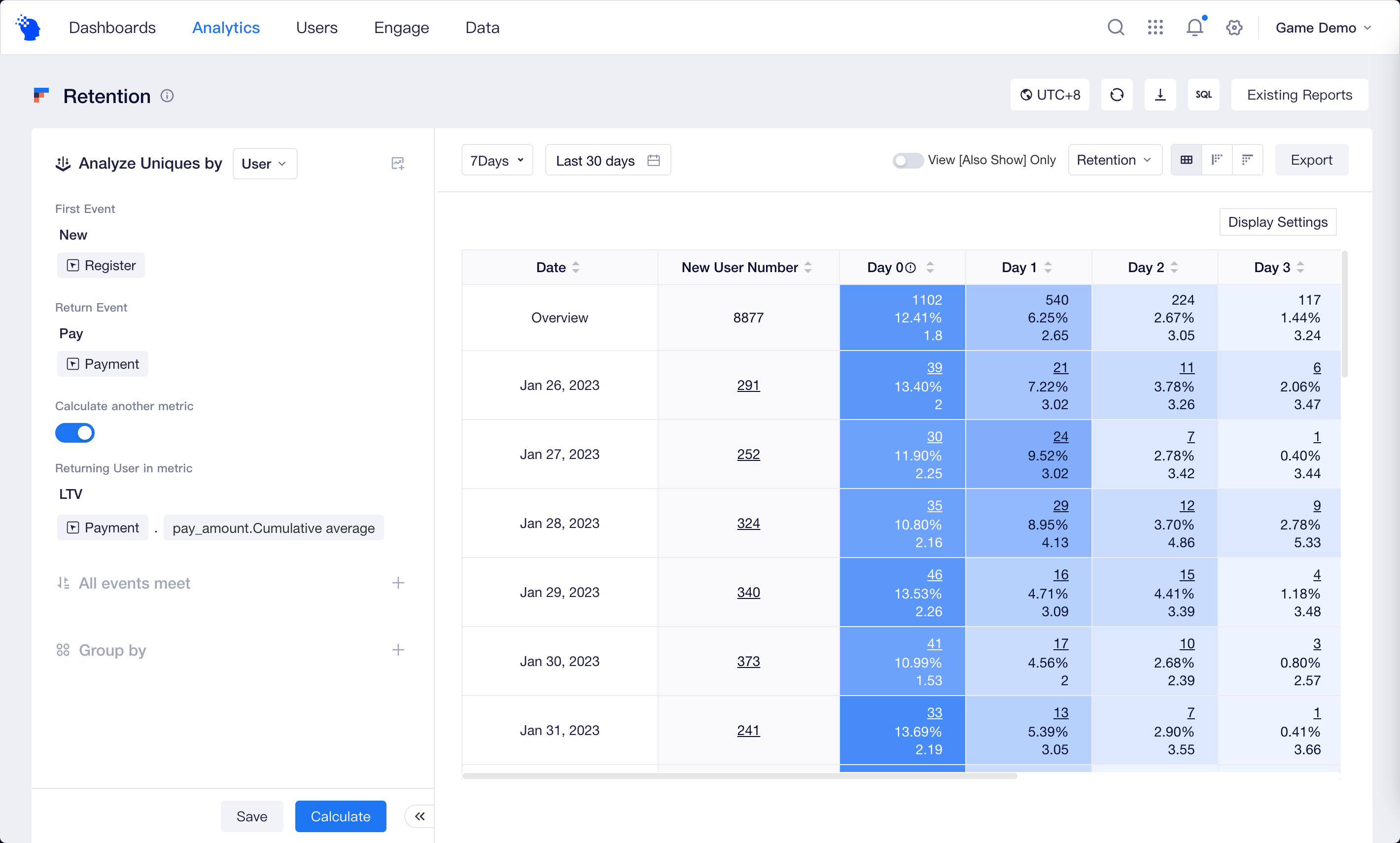Click the download icon button
1400x843 pixels.
click(1160, 94)
